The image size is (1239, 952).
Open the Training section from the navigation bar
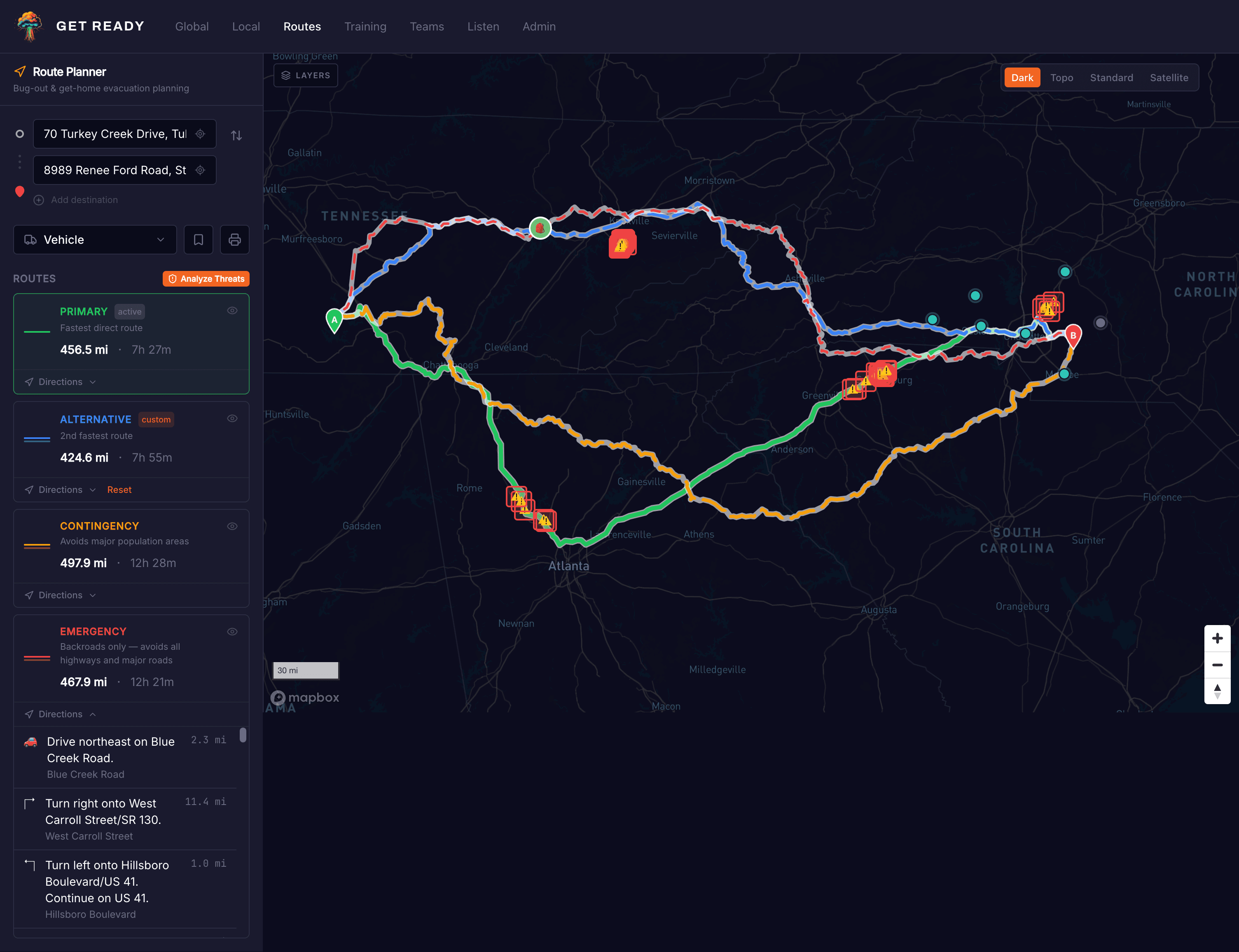coord(365,26)
